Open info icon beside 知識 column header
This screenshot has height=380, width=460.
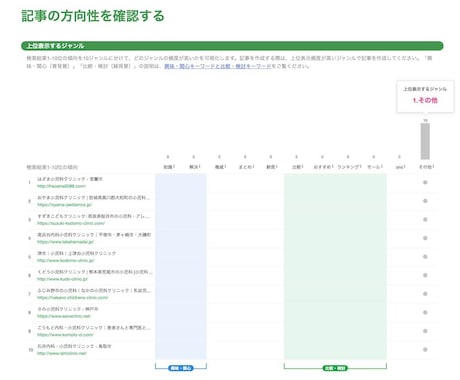pos(174,166)
